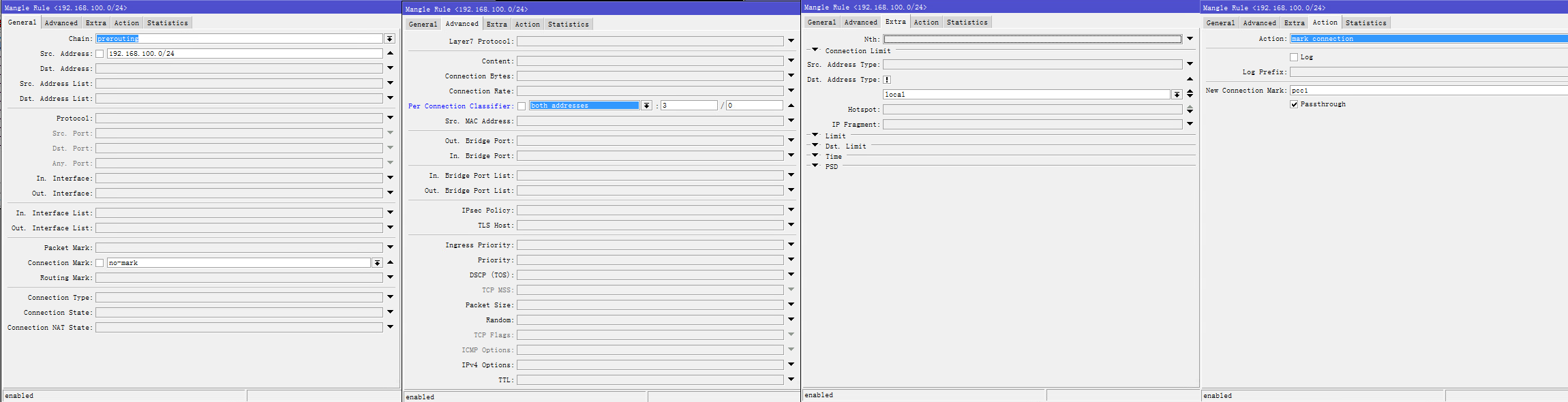Expand the Connection Limit section
Viewport: 1568px width, 402px height.
[815, 50]
